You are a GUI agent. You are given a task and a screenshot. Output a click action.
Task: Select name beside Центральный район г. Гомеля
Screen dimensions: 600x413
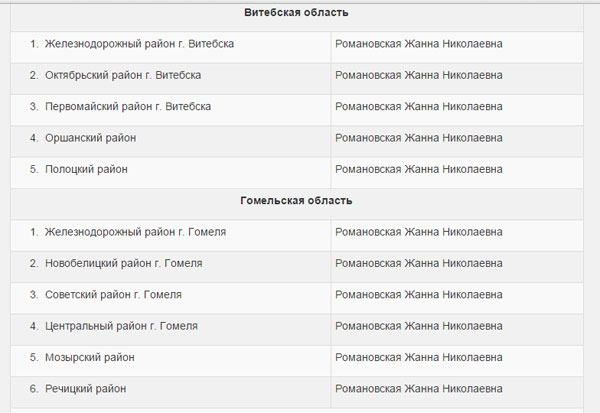coord(419,326)
